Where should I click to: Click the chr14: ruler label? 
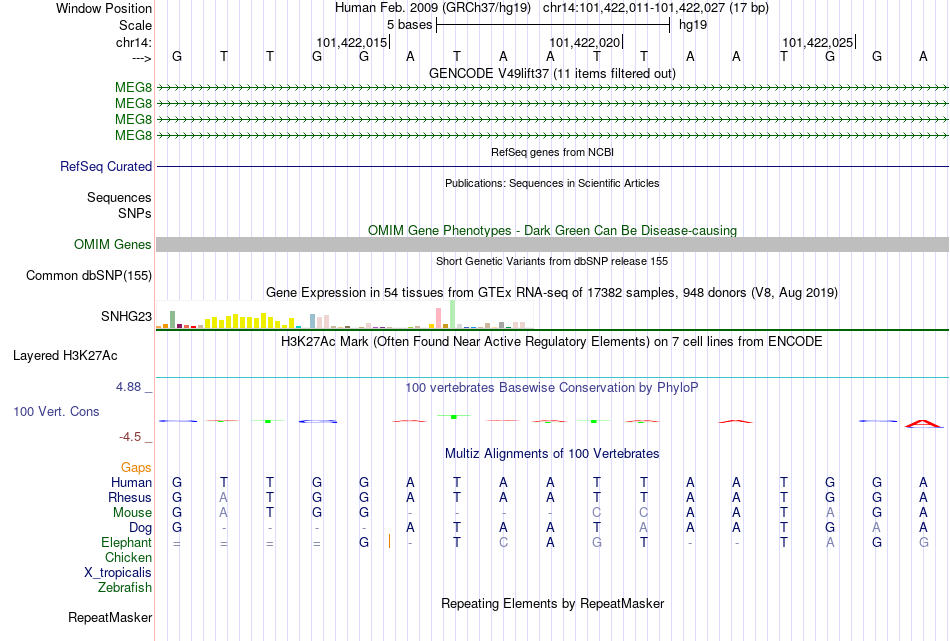tap(134, 42)
